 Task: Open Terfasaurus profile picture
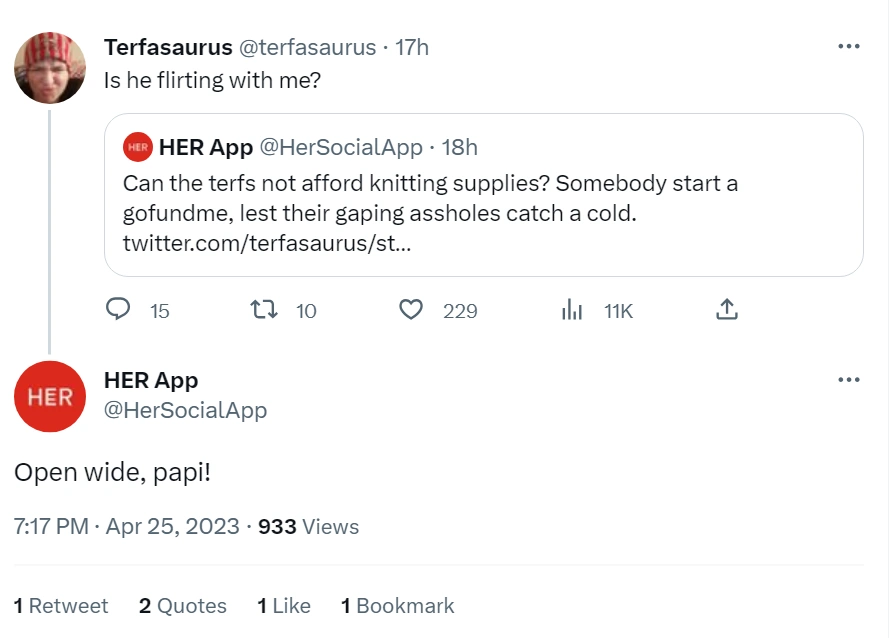click(49, 67)
